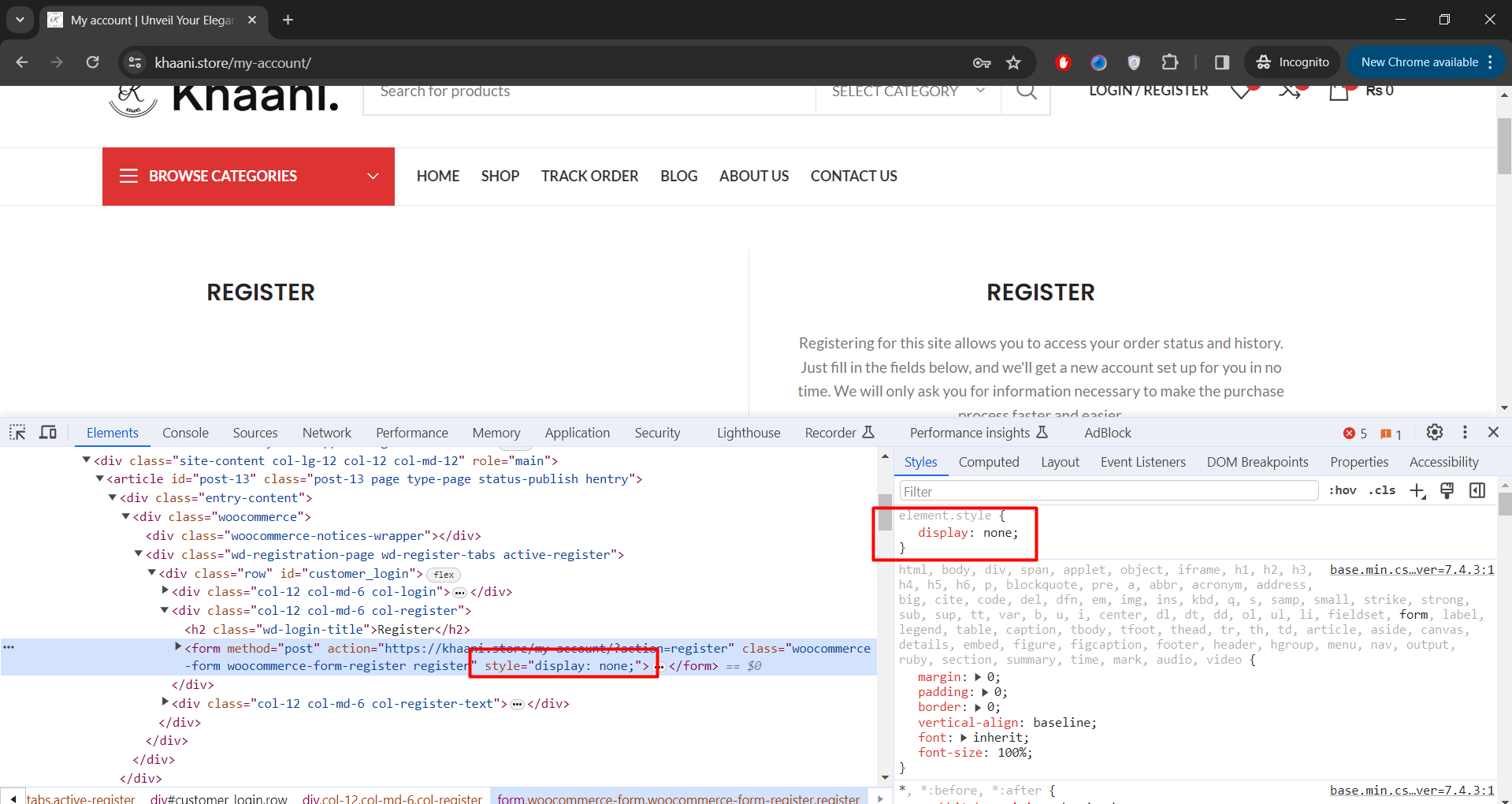1512x804 pixels.
Task: Reload the khaani.store page
Action: point(92,62)
